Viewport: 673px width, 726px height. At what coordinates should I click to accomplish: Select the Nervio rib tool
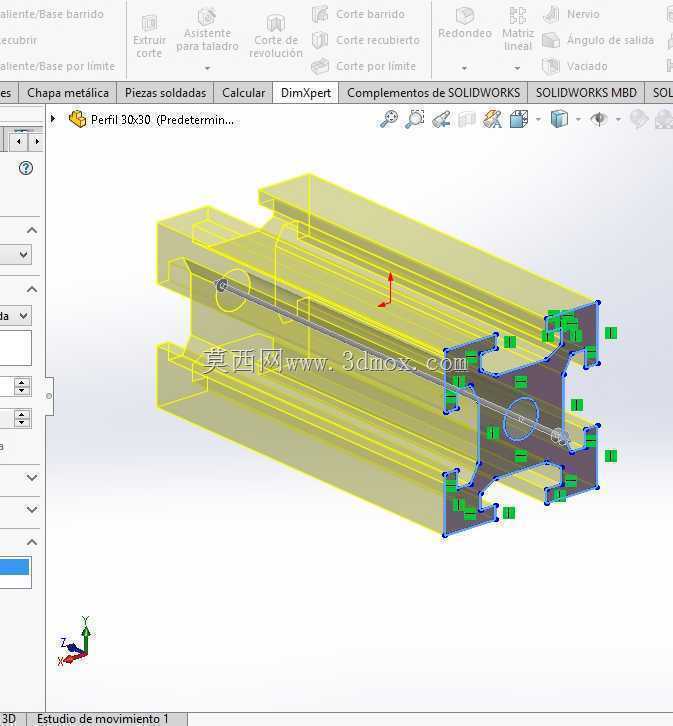point(572,14)
